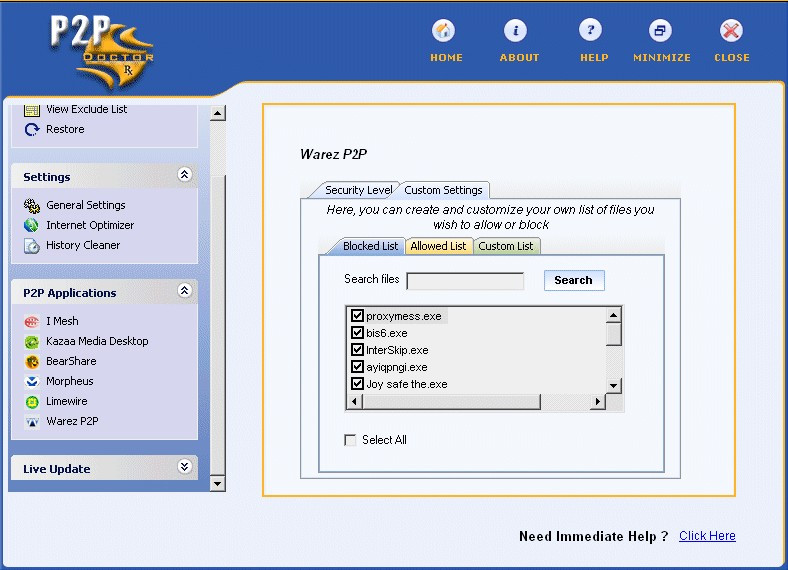Viewport: 788px width, 570px height.
Task: Click the Warez P2P icon
Action: pyautogui.click(x=32, y=422)
